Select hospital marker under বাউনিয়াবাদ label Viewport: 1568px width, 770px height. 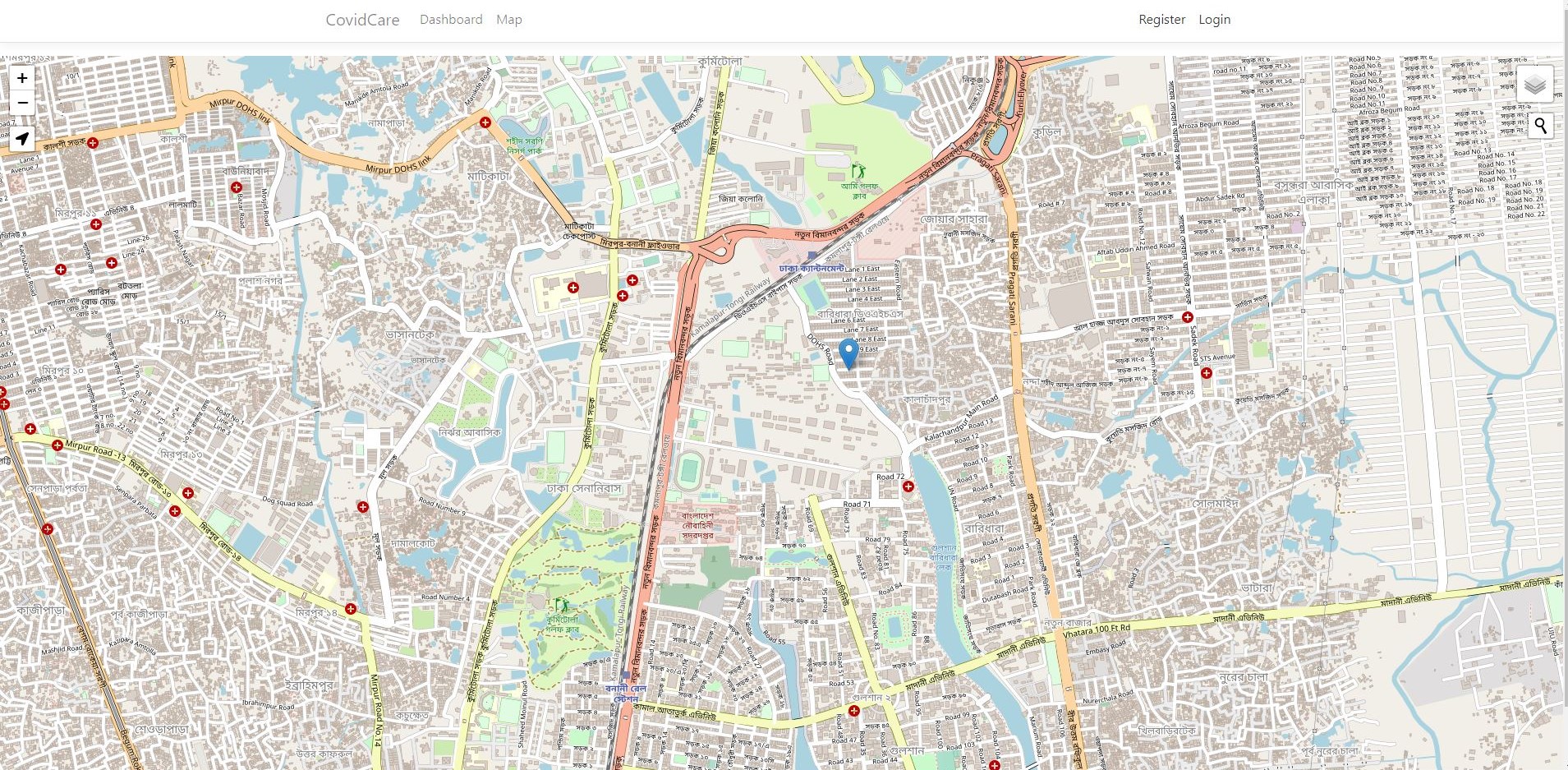pyautogui.click(x=236, y=187)
